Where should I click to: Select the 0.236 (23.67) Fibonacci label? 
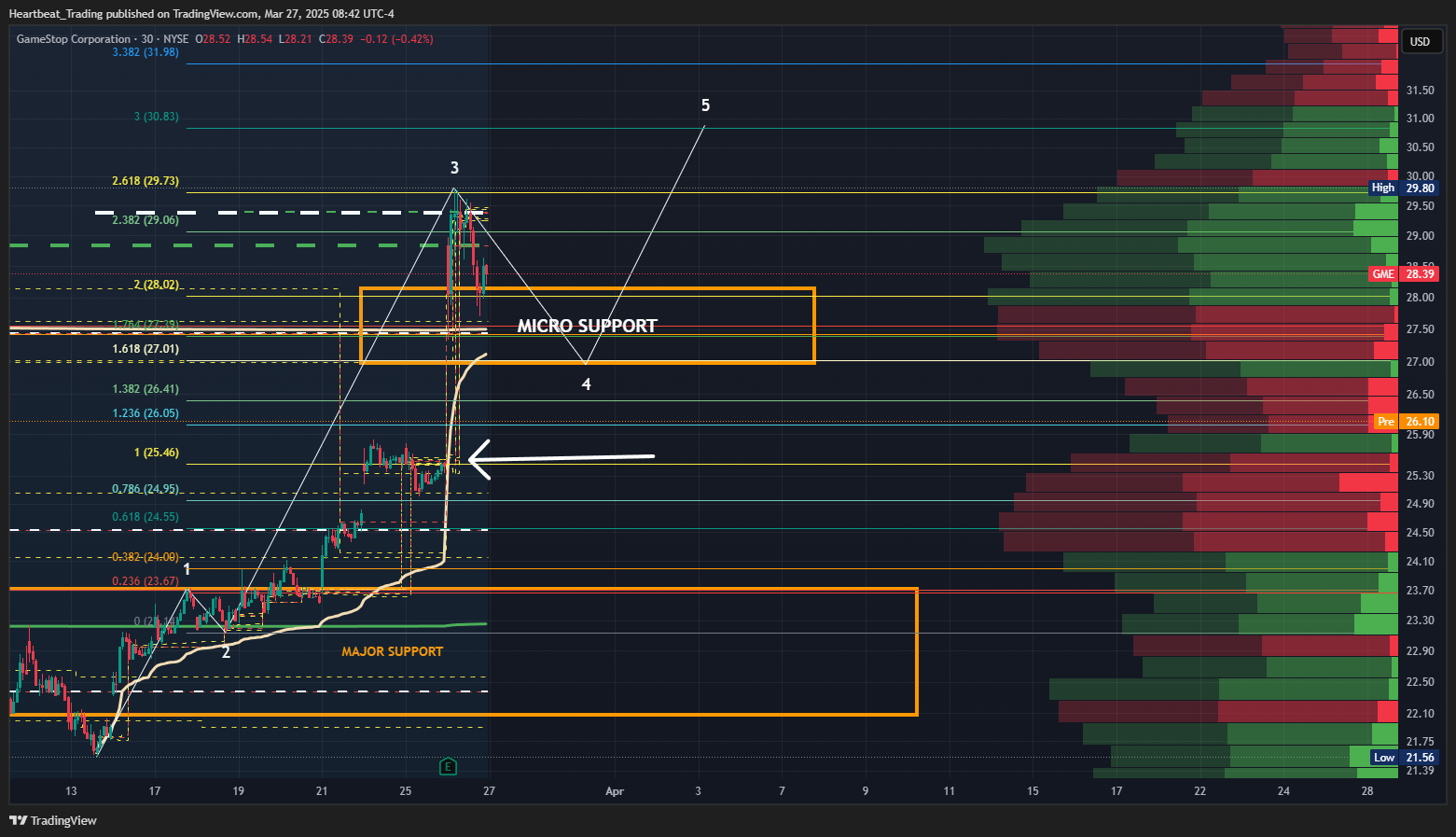tap(146, 581)
